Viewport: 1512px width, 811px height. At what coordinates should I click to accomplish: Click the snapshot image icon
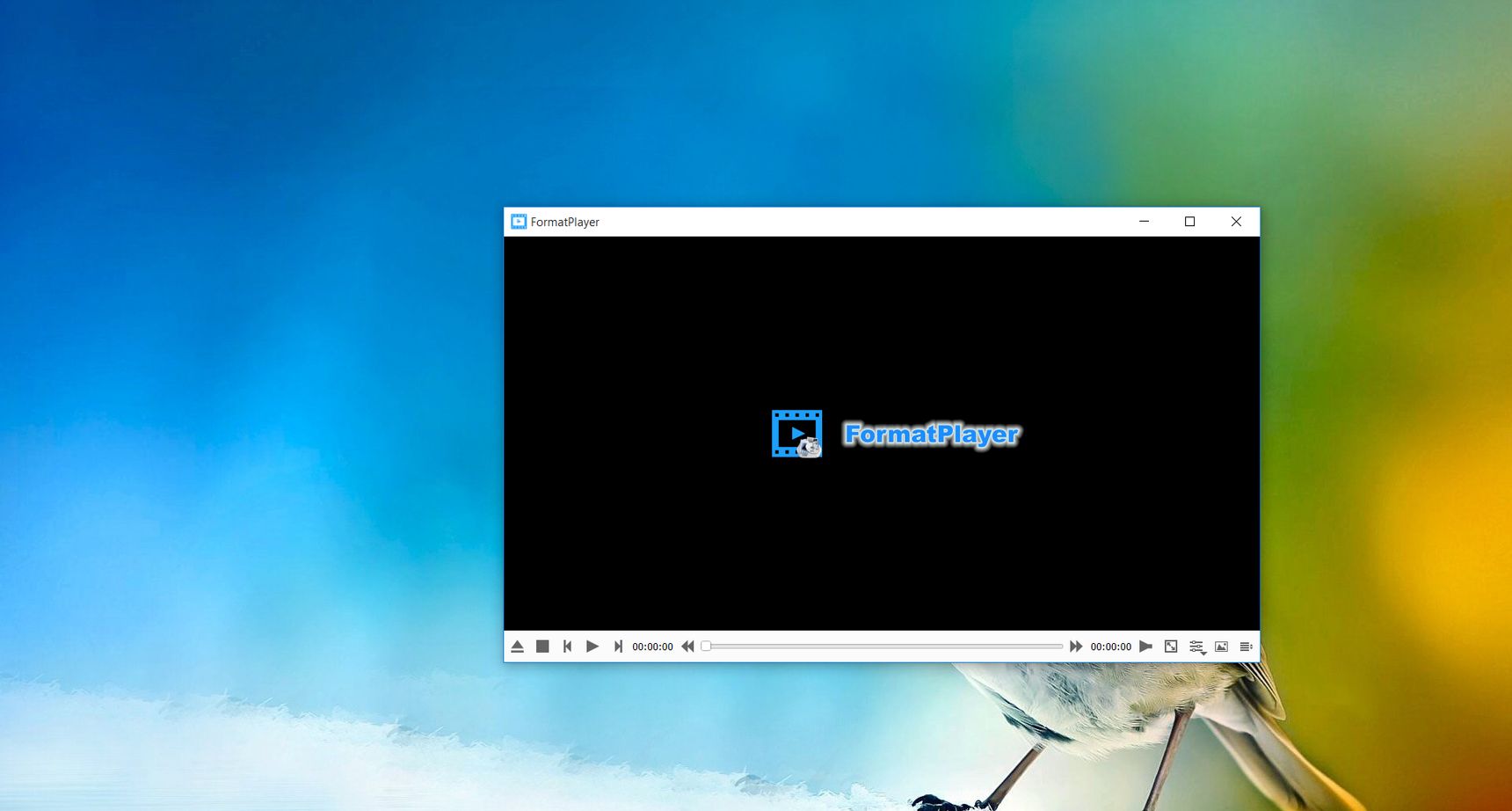(x=1221, y=647)
